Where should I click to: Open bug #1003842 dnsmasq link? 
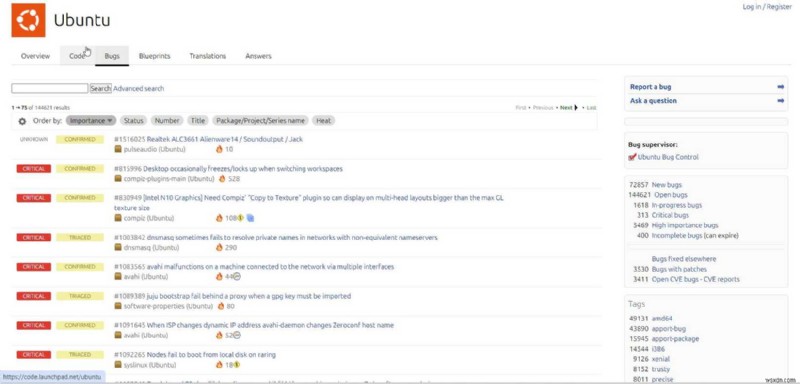coord(276,238)
